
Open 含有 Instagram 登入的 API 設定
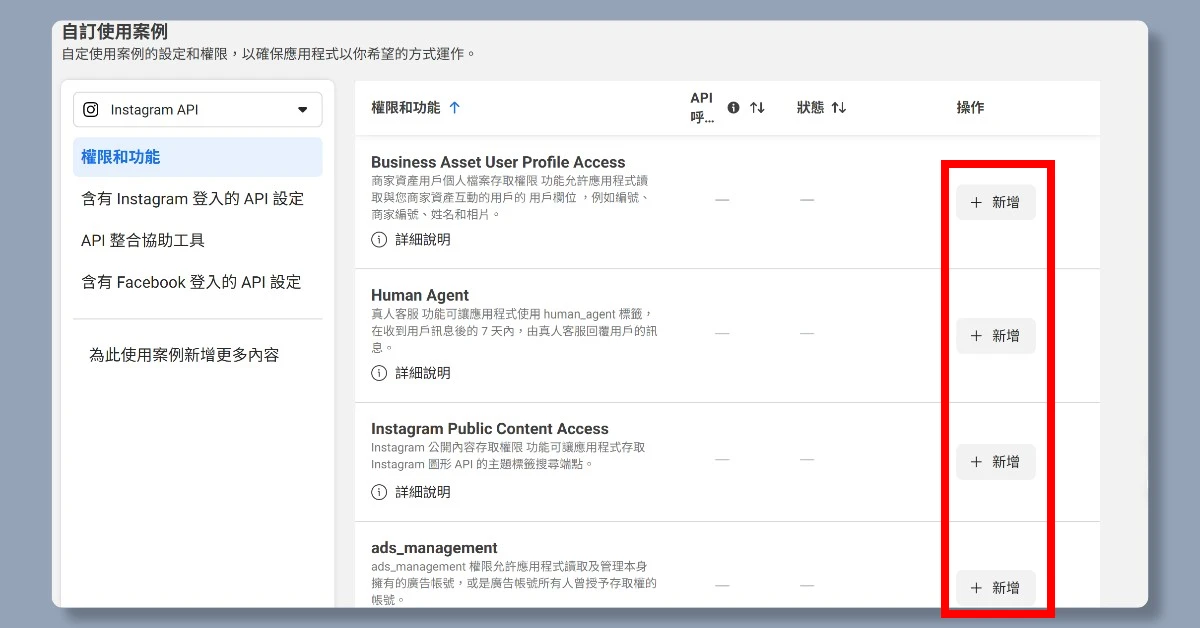192,199
